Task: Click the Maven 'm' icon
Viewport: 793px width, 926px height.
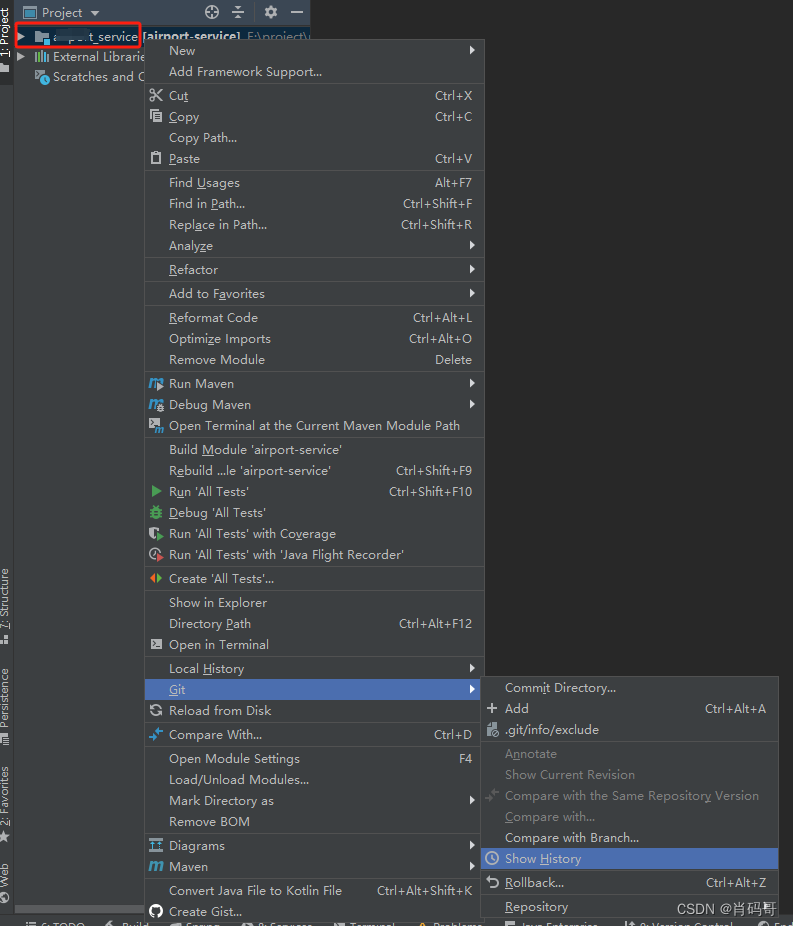Action: click(156, 866)
